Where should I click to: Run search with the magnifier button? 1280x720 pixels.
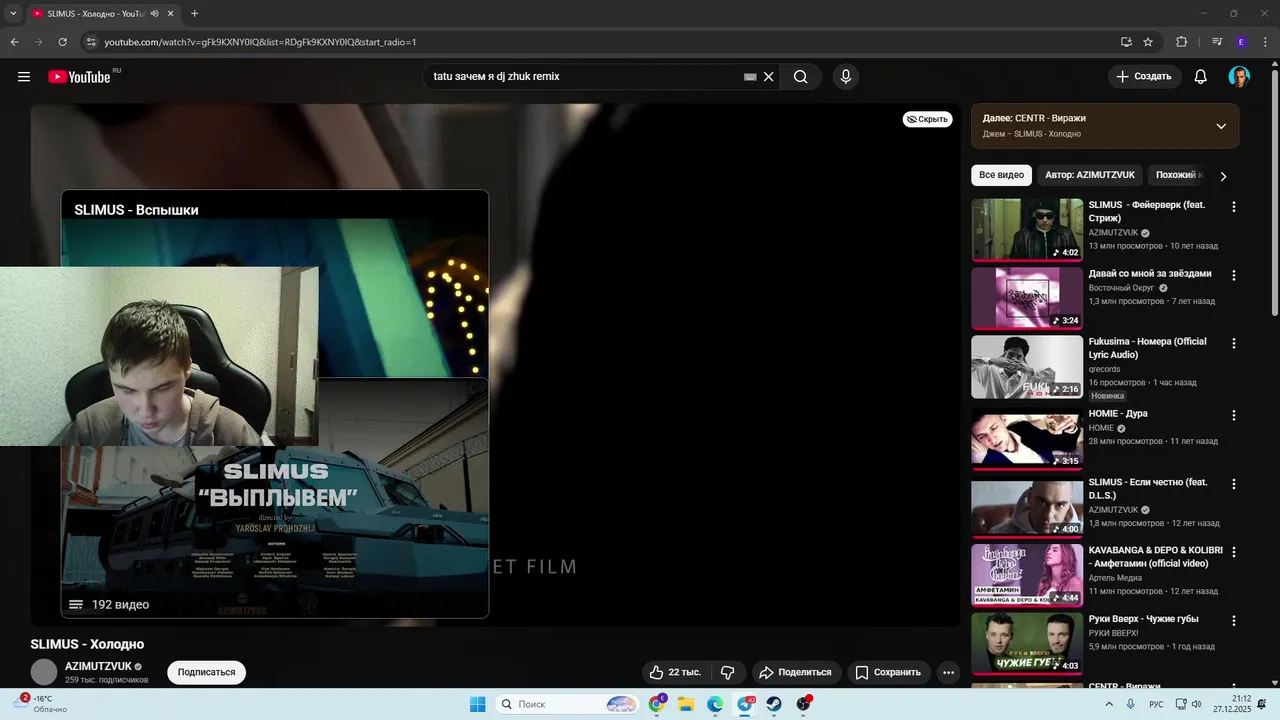coord(800,77)
